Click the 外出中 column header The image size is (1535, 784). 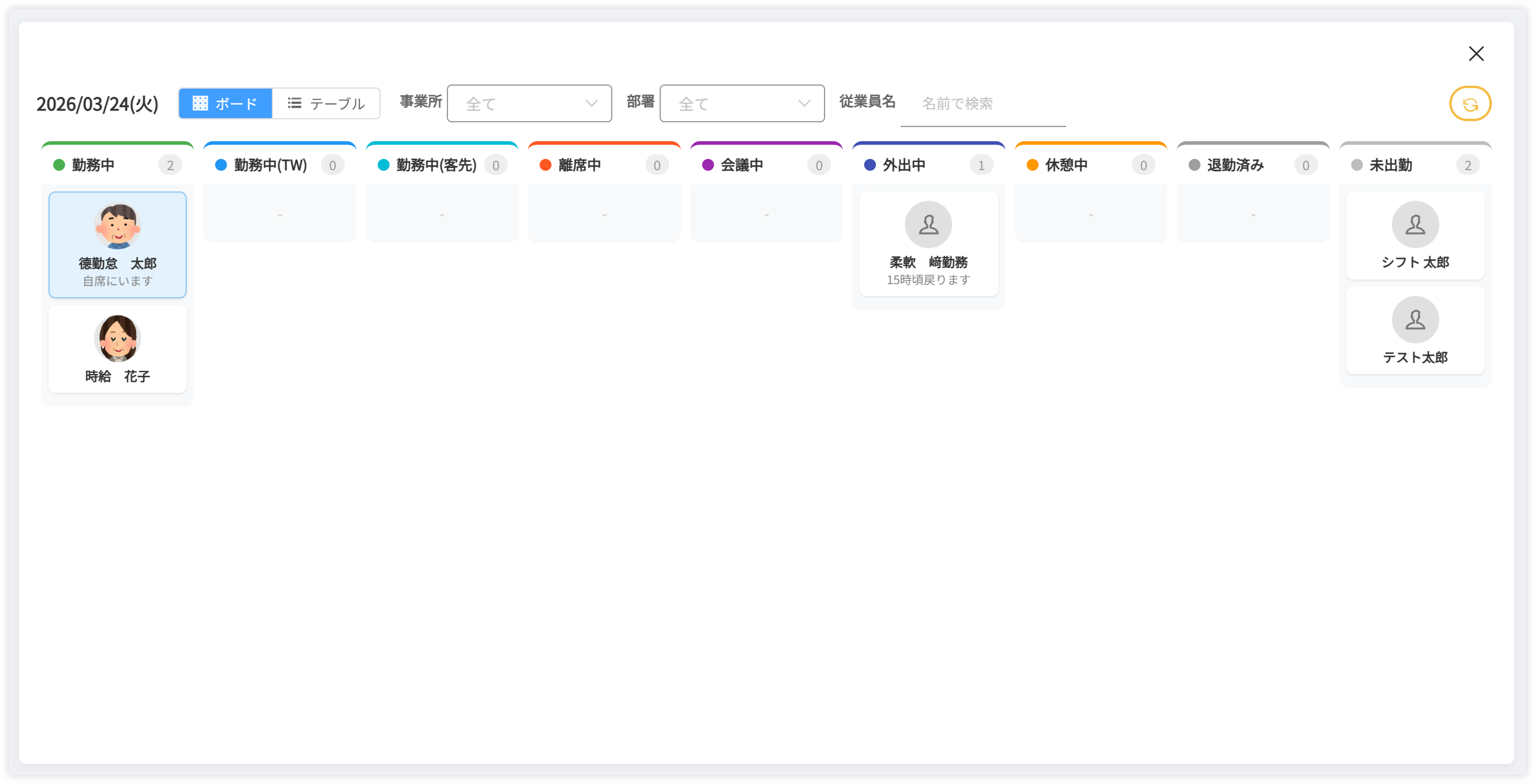click(903, 165)
